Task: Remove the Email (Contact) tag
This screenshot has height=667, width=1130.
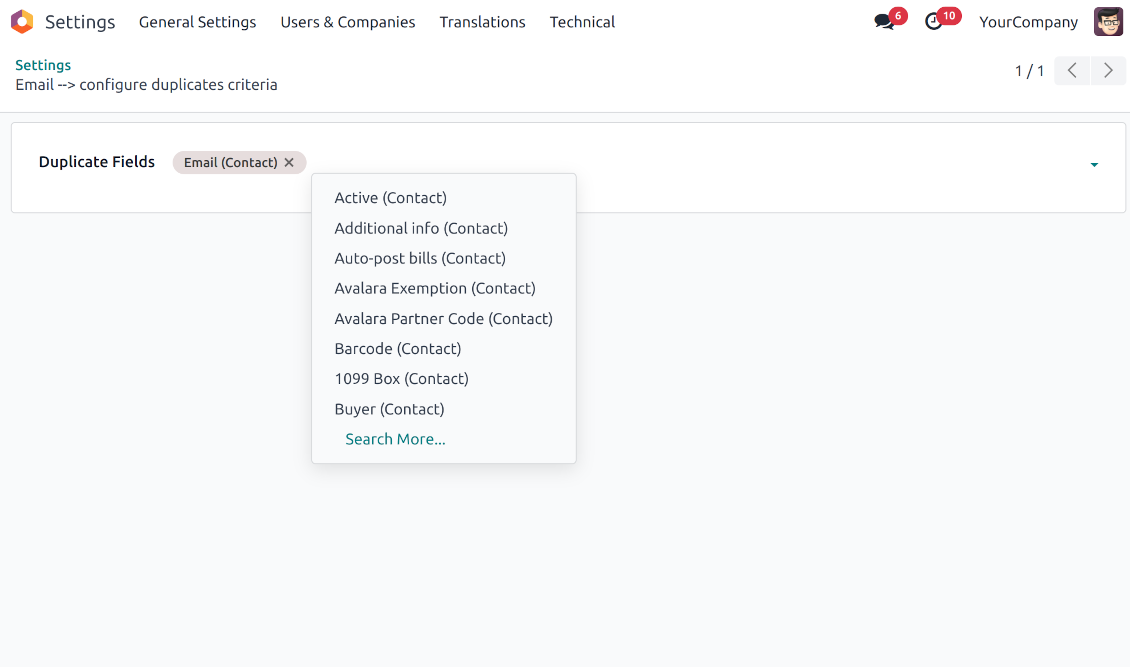Action: [x=289, y=163]
